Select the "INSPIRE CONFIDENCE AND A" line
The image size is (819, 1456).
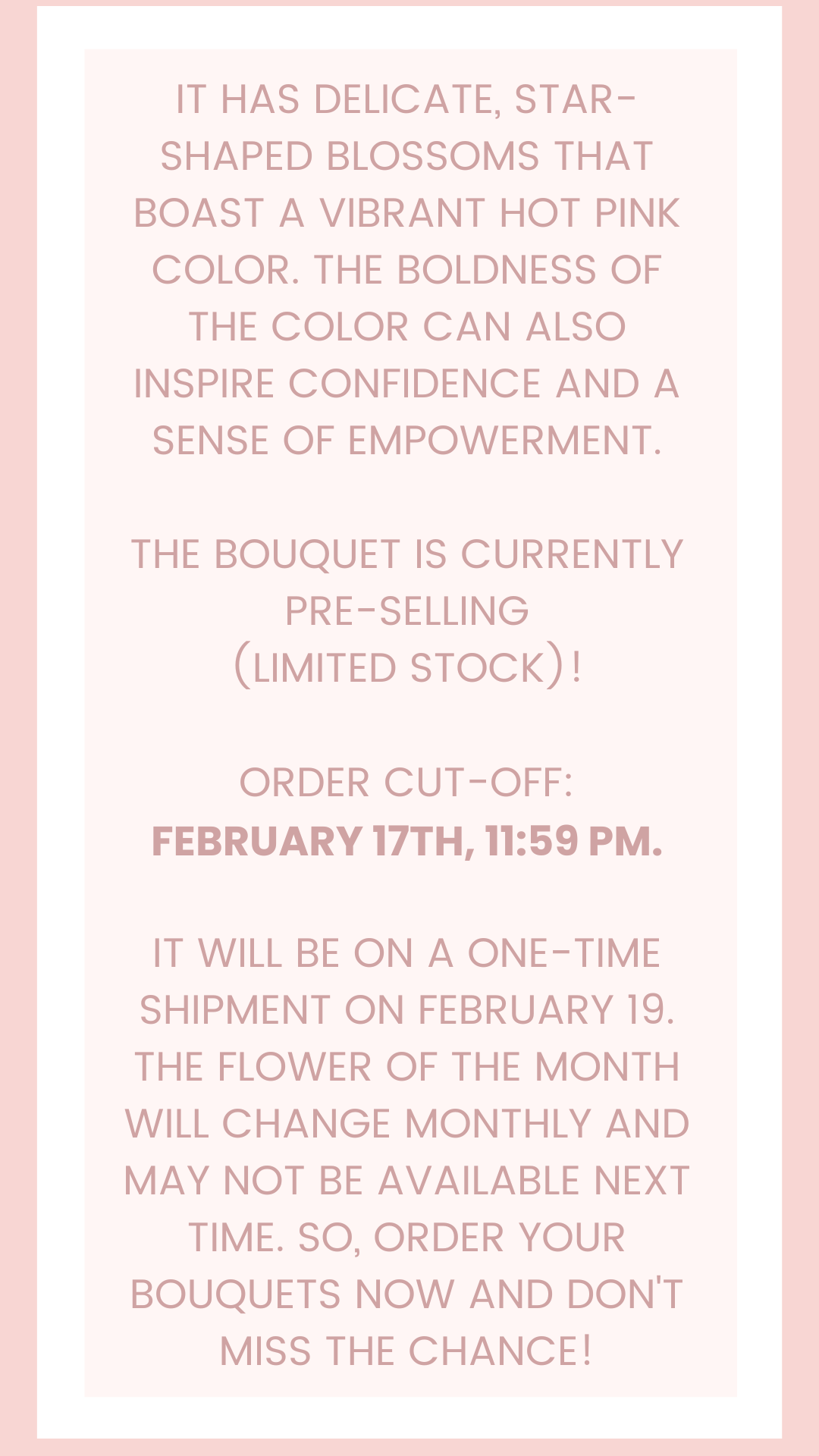click(x=406, y=384)
